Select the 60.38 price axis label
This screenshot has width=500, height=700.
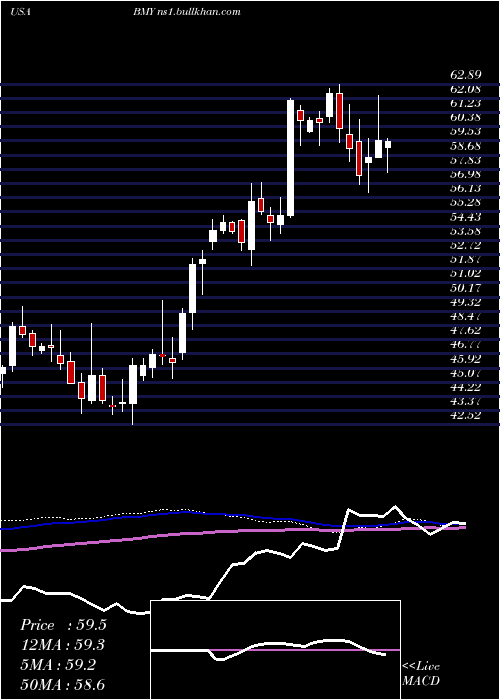465,117
